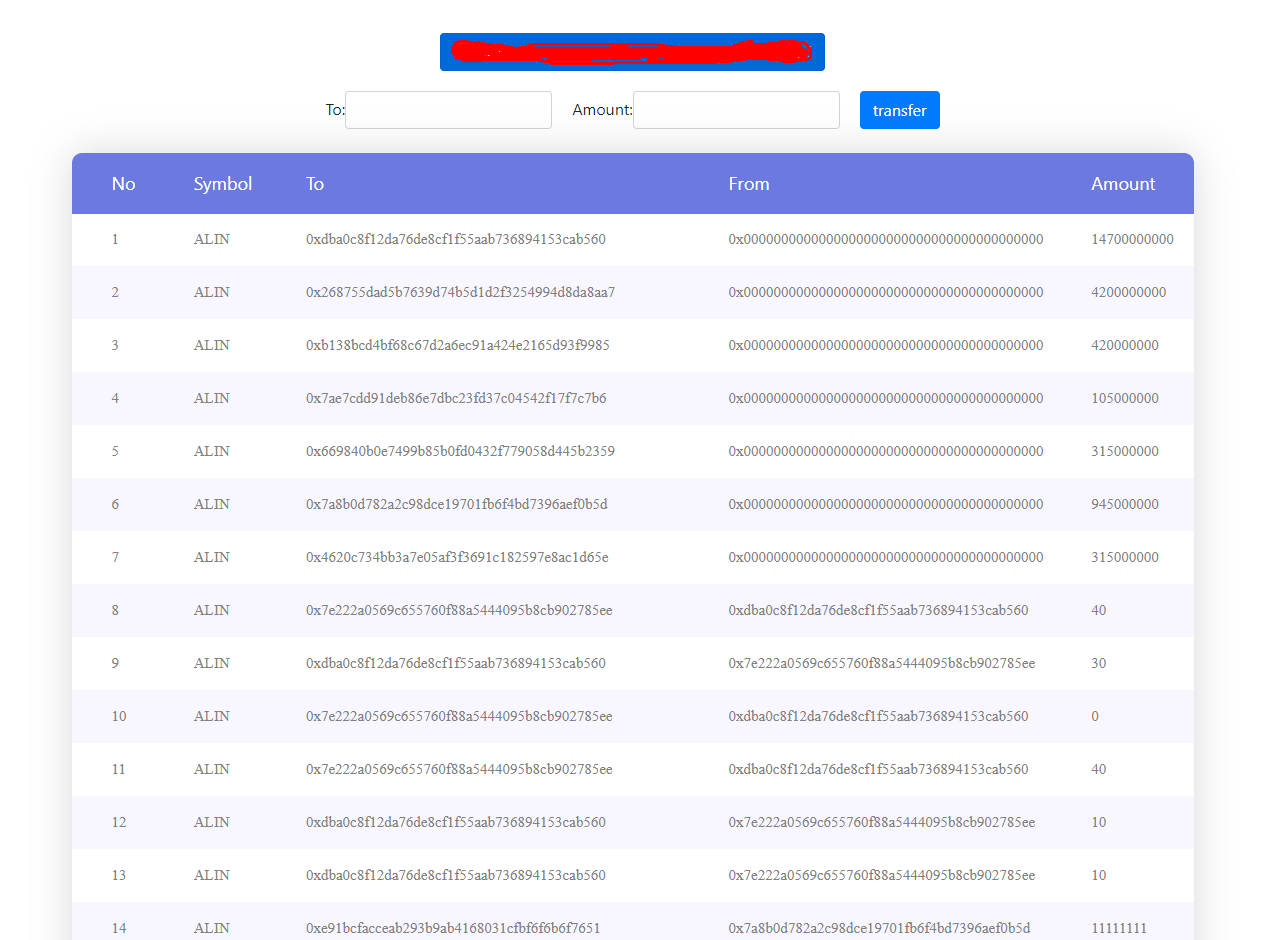Viewport: 1266px width, 940px height.
Task: Click the To address input field
Action: [448, 110]
